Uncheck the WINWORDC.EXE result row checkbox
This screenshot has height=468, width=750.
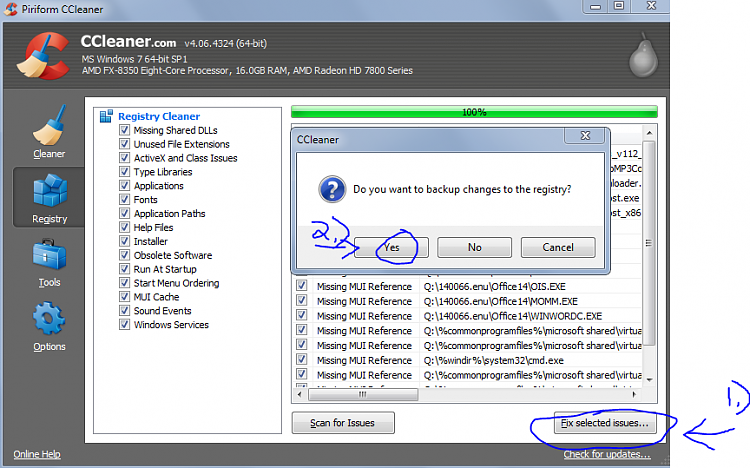point(301,315)
